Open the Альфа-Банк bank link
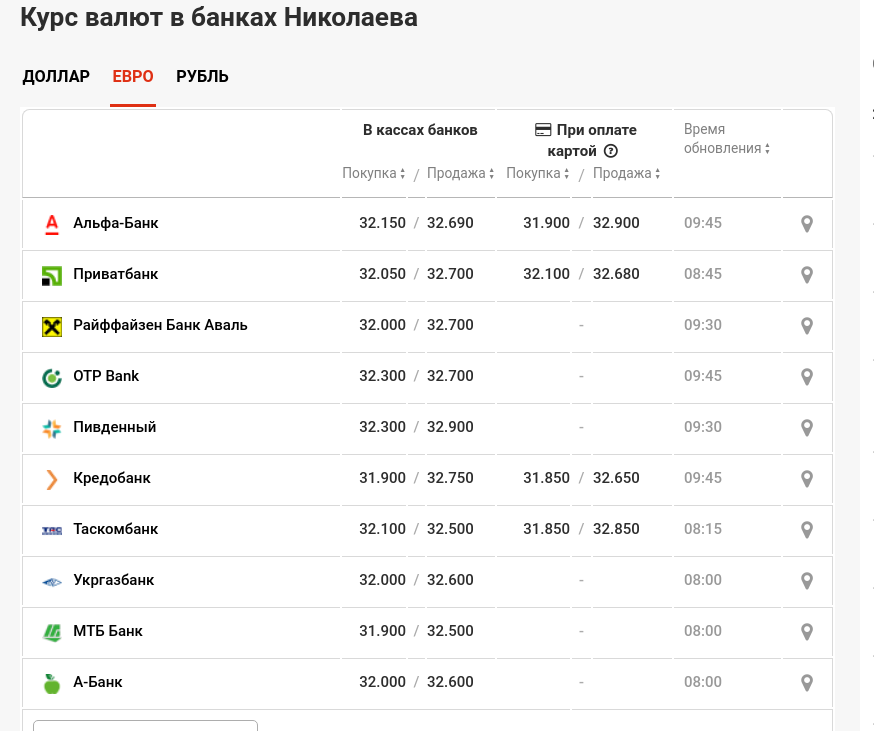 [x=116, y=223]
